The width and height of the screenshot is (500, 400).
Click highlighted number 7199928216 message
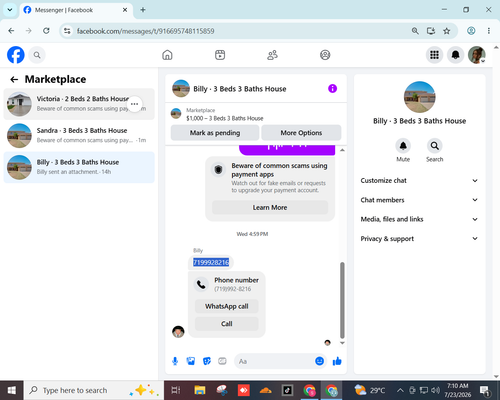[x=211, y=262]
